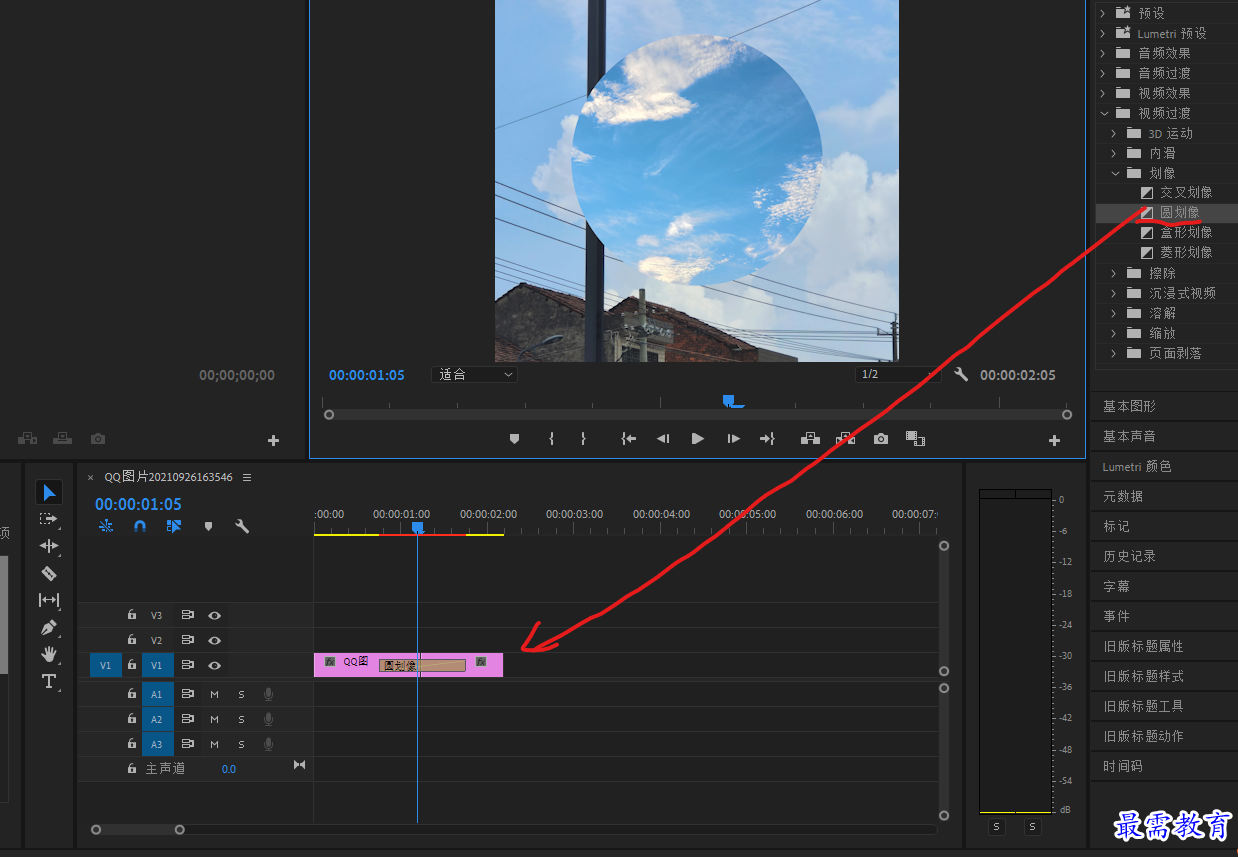The height and width of the screenshot is (857, 1238).
Task: Open sequence tab panel menu
Action: click(247, 477)
